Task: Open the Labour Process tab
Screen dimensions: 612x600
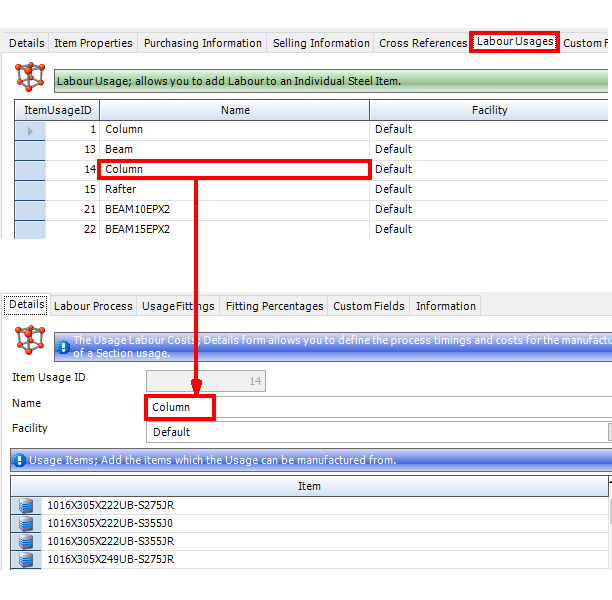Action: (93, 306)
